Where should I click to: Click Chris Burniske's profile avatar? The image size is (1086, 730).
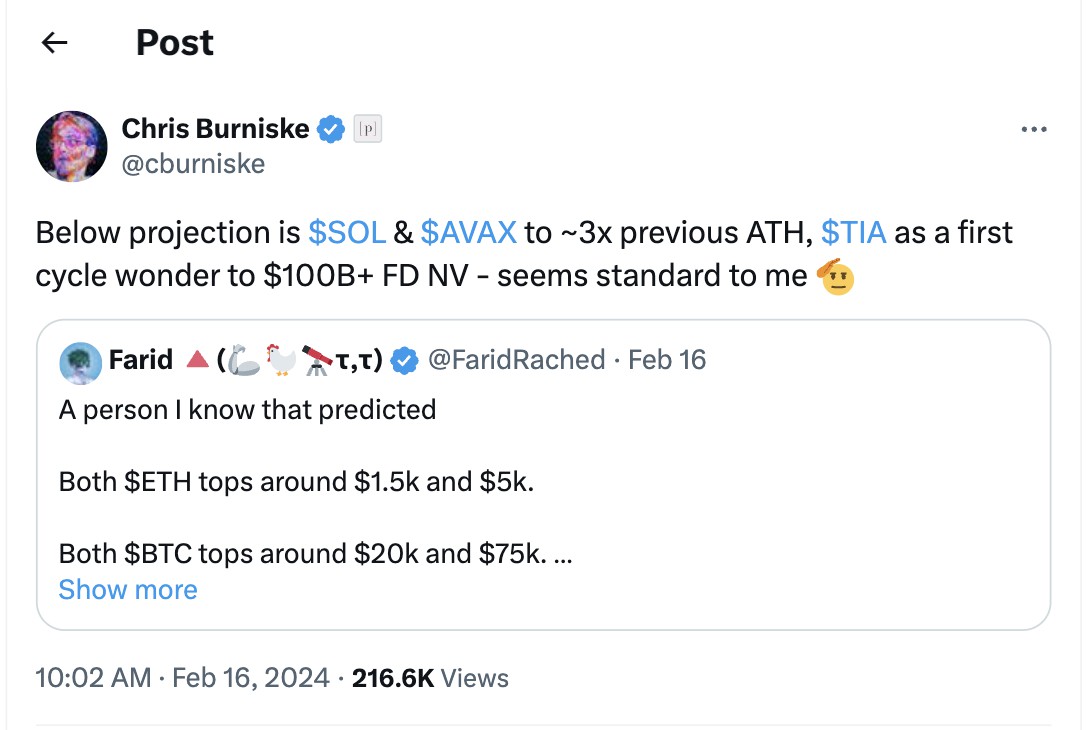point(71,146)
